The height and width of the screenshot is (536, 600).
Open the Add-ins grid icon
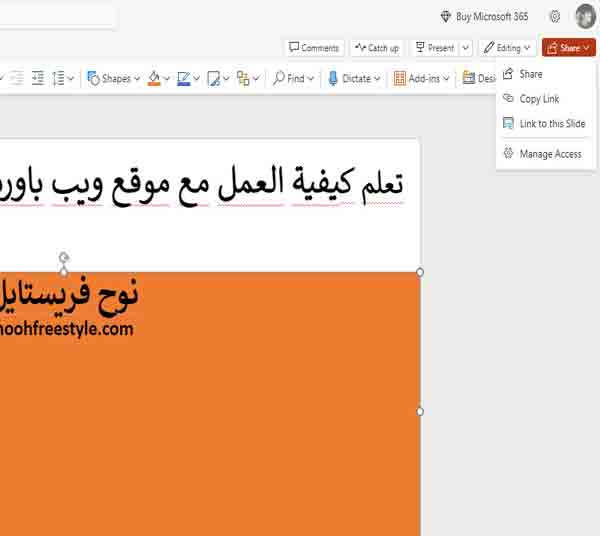399,78
